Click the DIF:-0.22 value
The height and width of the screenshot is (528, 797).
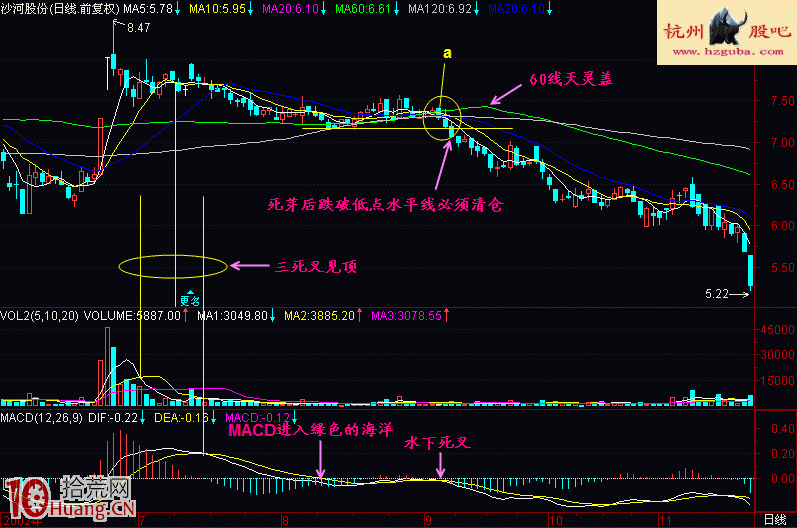pyautogui.click(x=113, y=418)
